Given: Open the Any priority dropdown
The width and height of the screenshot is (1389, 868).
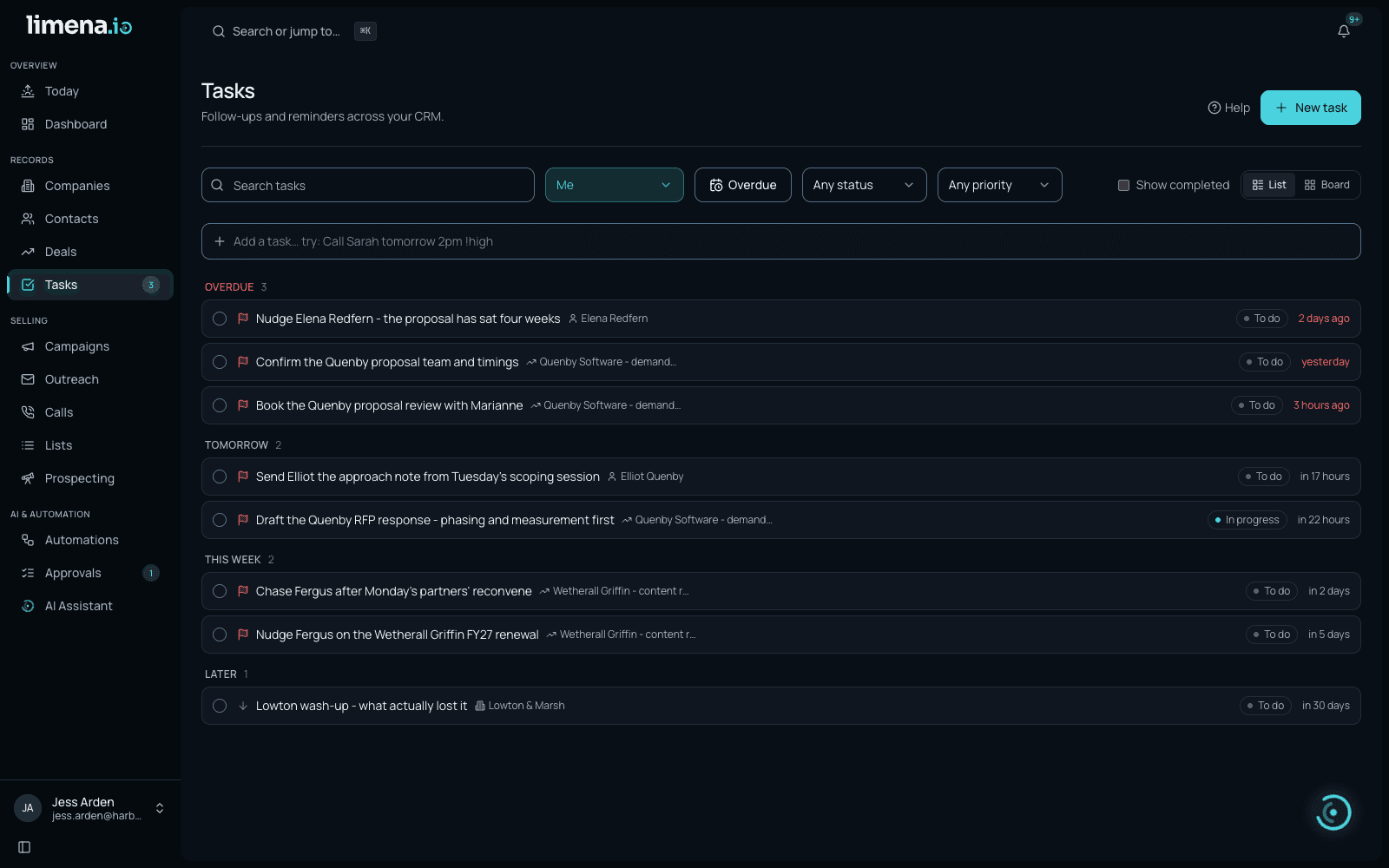Looking at the screenshot, I should coord(1000,185).
